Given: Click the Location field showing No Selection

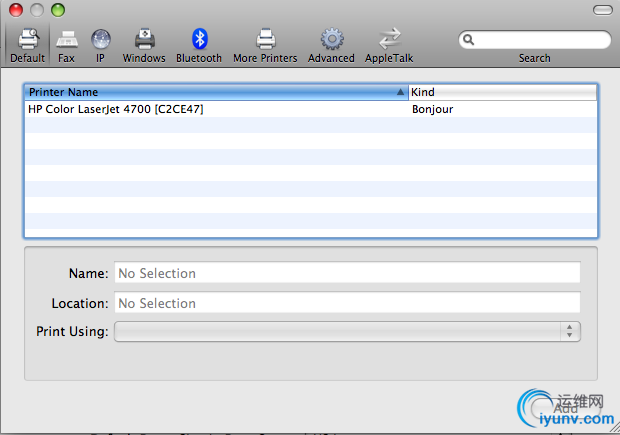Looking at the screenshot, I should [x=347, y=303].
